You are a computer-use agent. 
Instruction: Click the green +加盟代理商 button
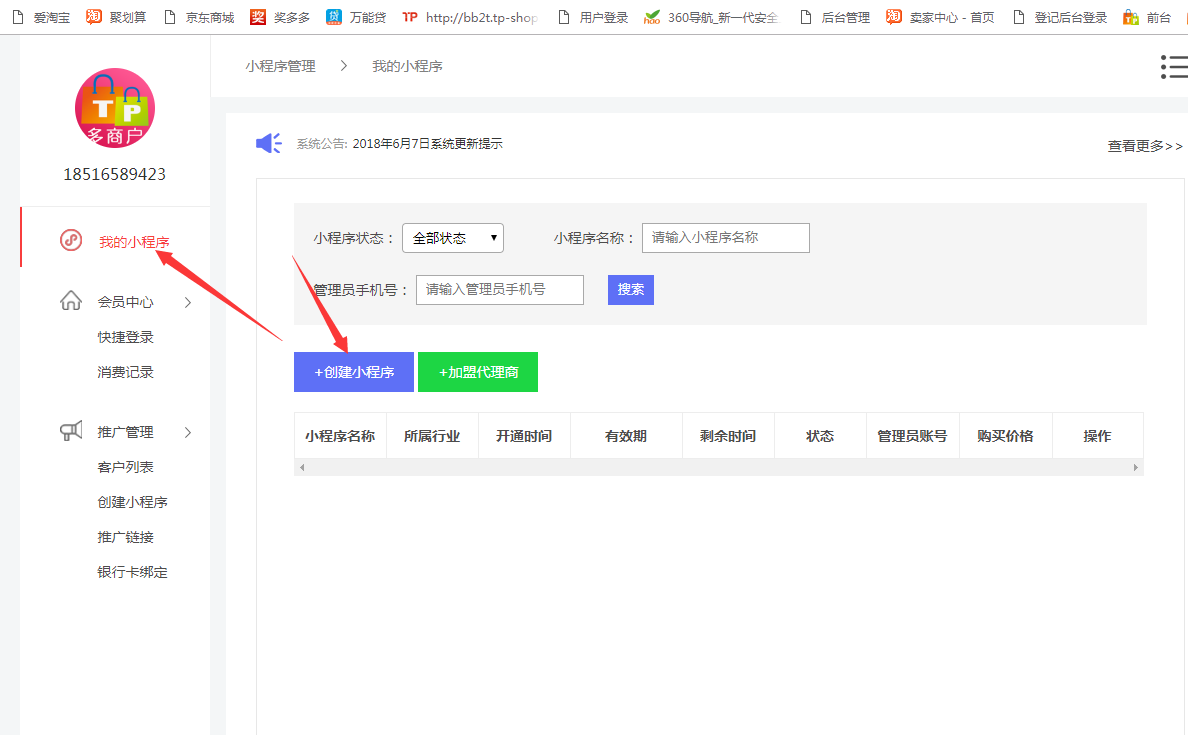(478, 372)
